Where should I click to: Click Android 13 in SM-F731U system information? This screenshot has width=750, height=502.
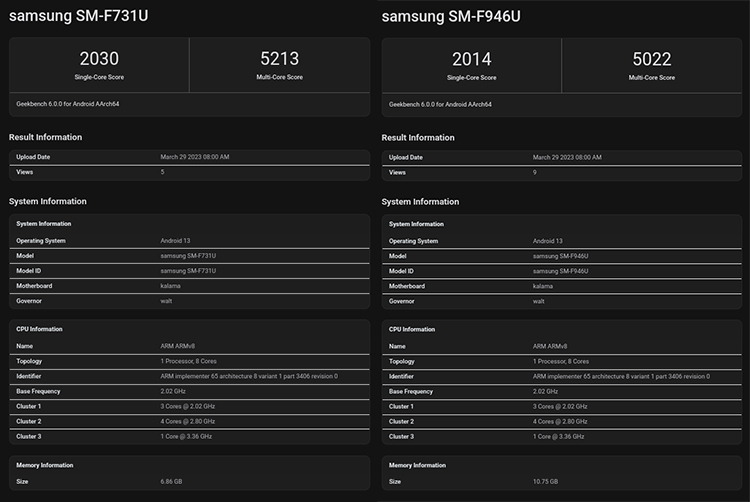point(175,240)
